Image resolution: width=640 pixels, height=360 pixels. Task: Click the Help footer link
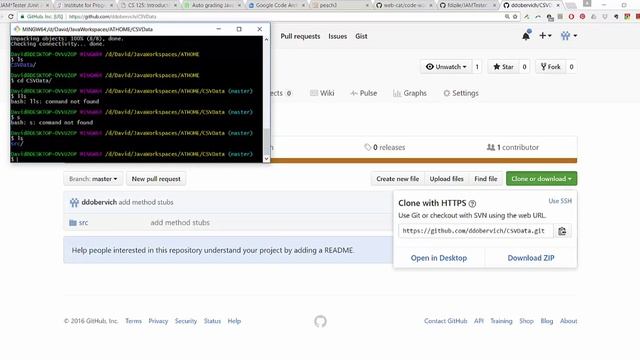point(234,321)
